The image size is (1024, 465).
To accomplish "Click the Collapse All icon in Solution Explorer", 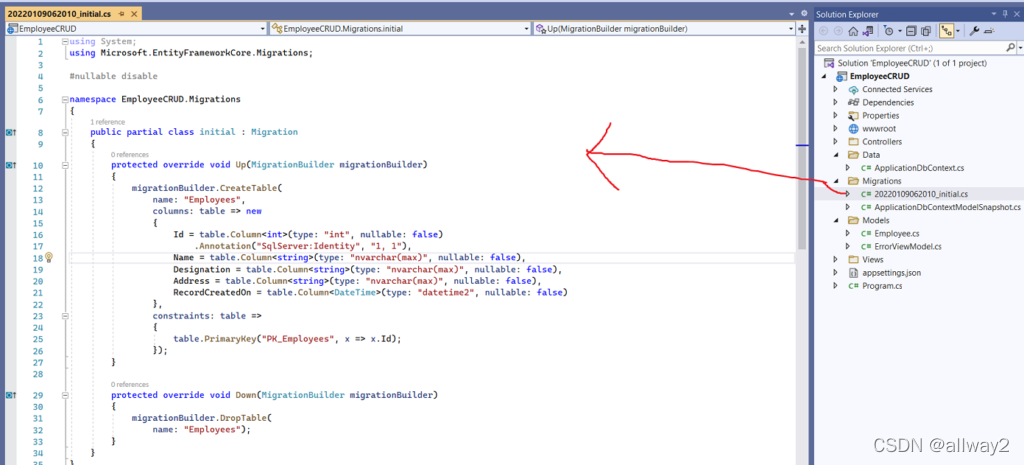I will (x=911, y=31).
